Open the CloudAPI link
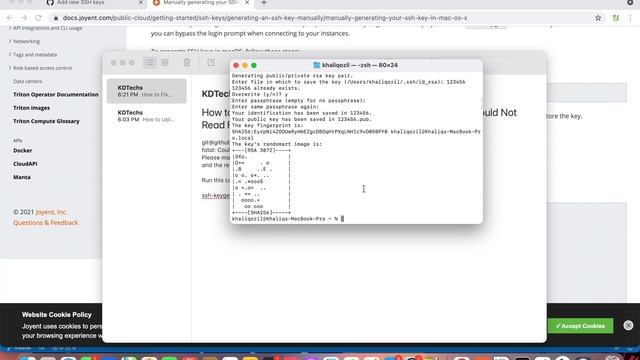The width and height of the screenshot is (640, 360). point(25,164)
